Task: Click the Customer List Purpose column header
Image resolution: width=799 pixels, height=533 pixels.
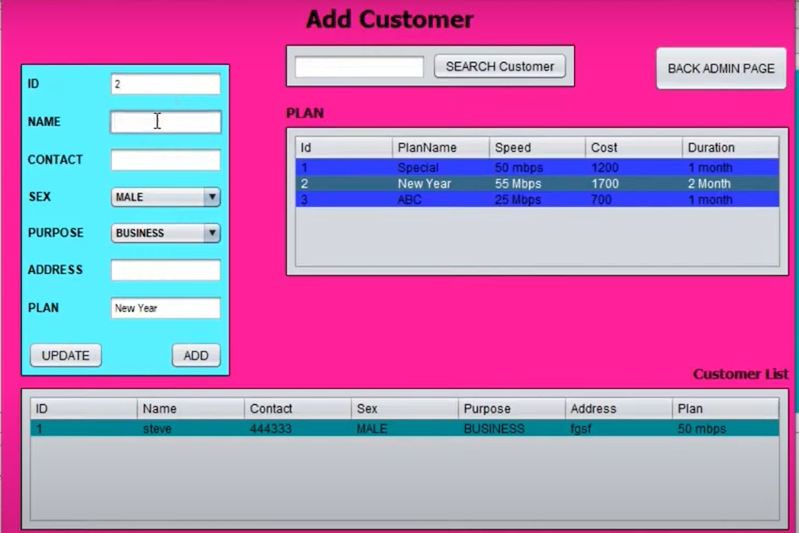Action: tap(512, 409)
